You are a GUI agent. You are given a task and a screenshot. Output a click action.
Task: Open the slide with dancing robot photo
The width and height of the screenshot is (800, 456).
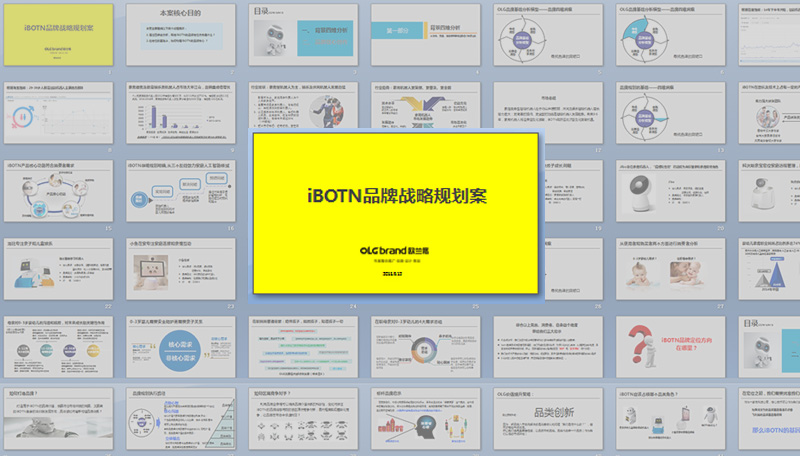pos(303,105)
